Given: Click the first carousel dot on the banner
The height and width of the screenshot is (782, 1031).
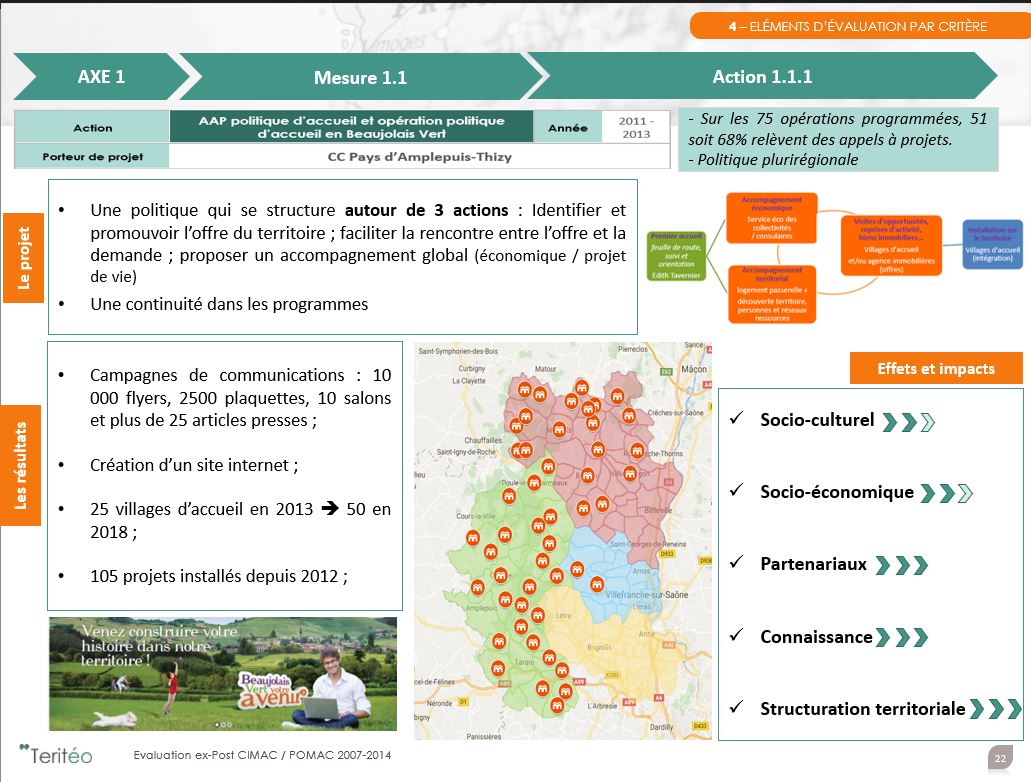Looking at the screenshot, I should [218, 724].
